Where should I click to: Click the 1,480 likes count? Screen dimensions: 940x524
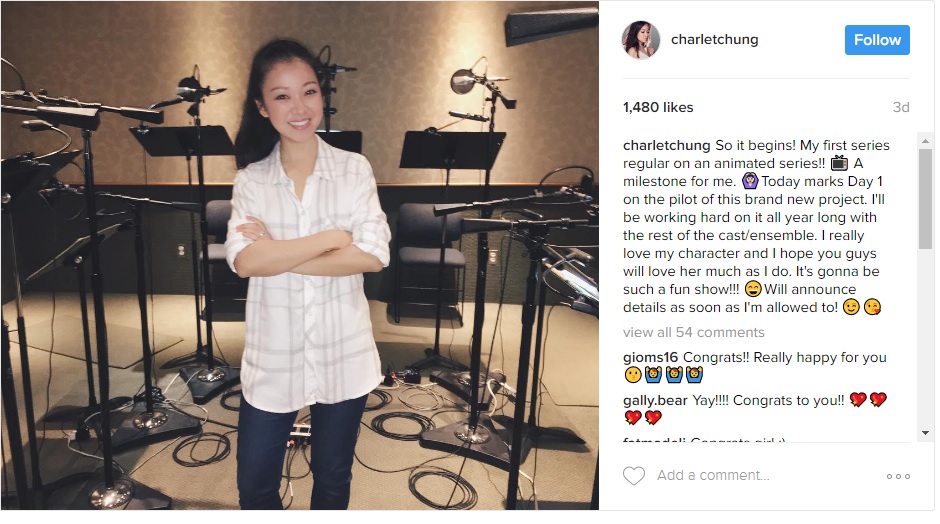658,107
